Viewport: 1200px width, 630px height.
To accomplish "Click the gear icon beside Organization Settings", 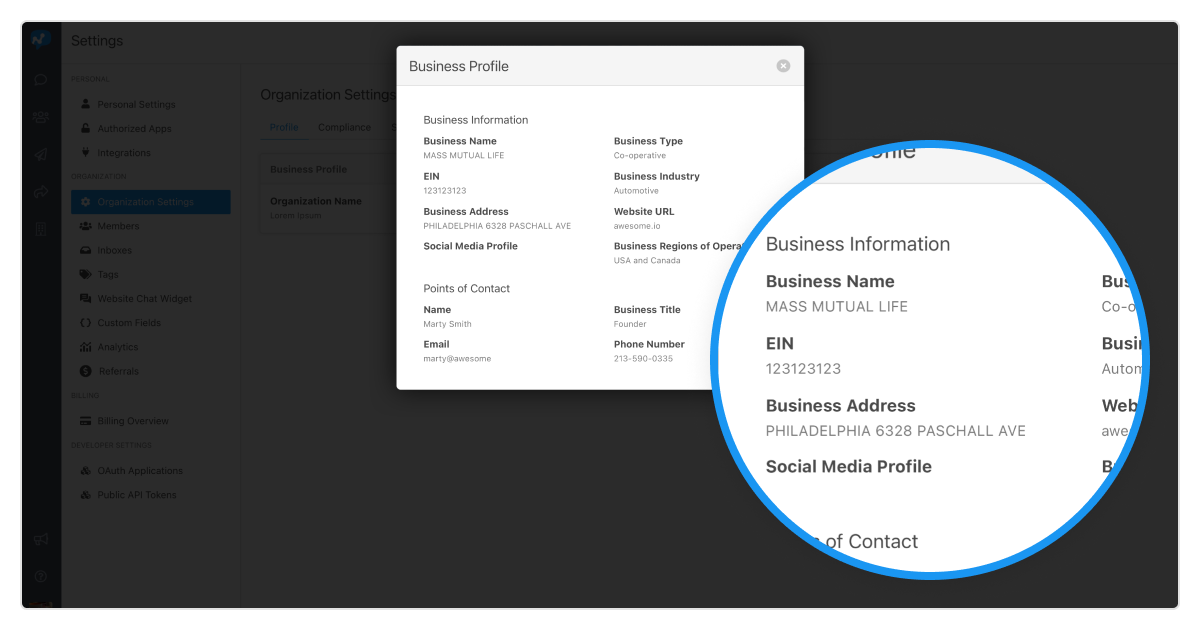I will click(86, 202).
